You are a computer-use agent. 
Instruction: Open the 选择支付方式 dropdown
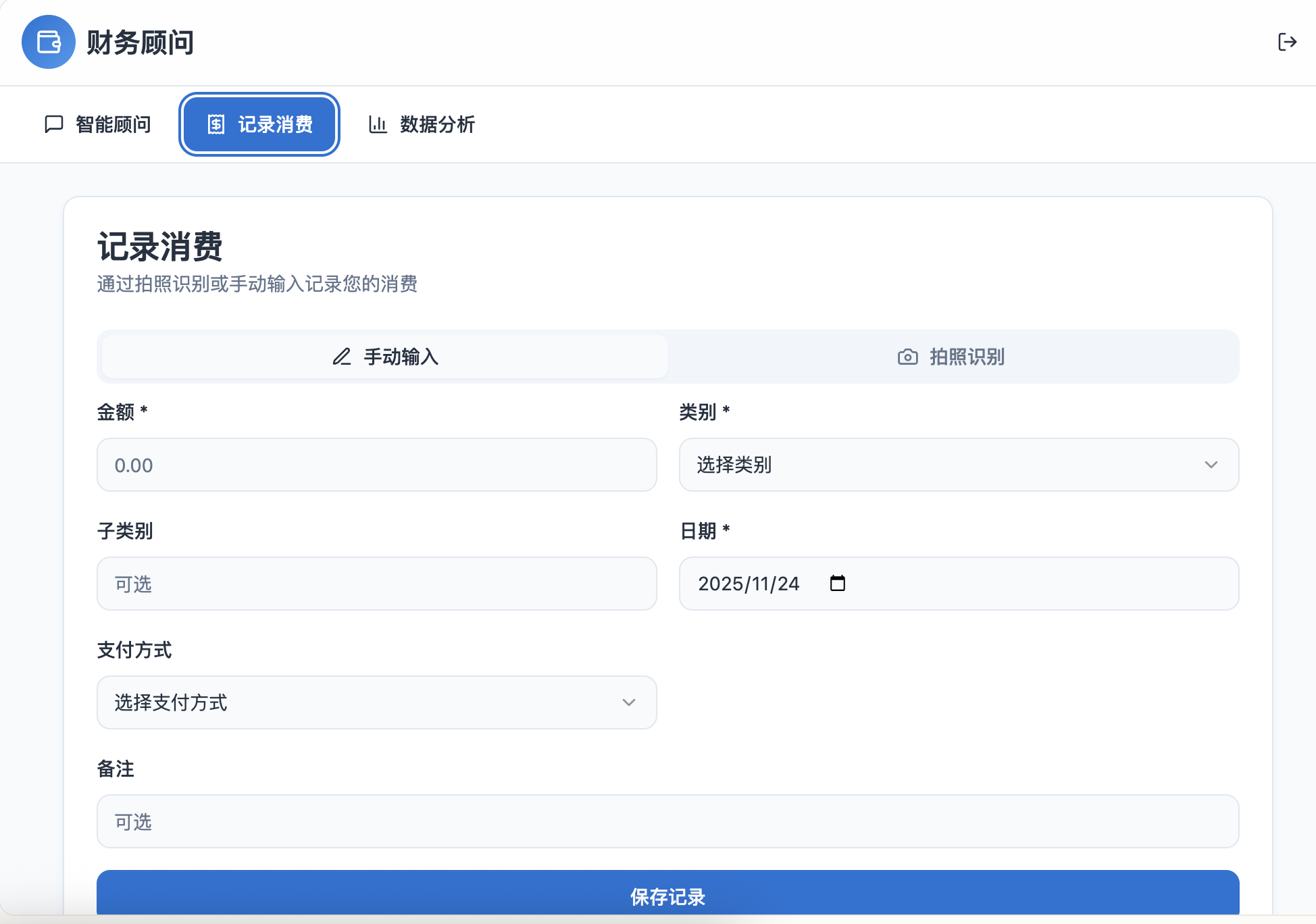(x=376, y=702)
